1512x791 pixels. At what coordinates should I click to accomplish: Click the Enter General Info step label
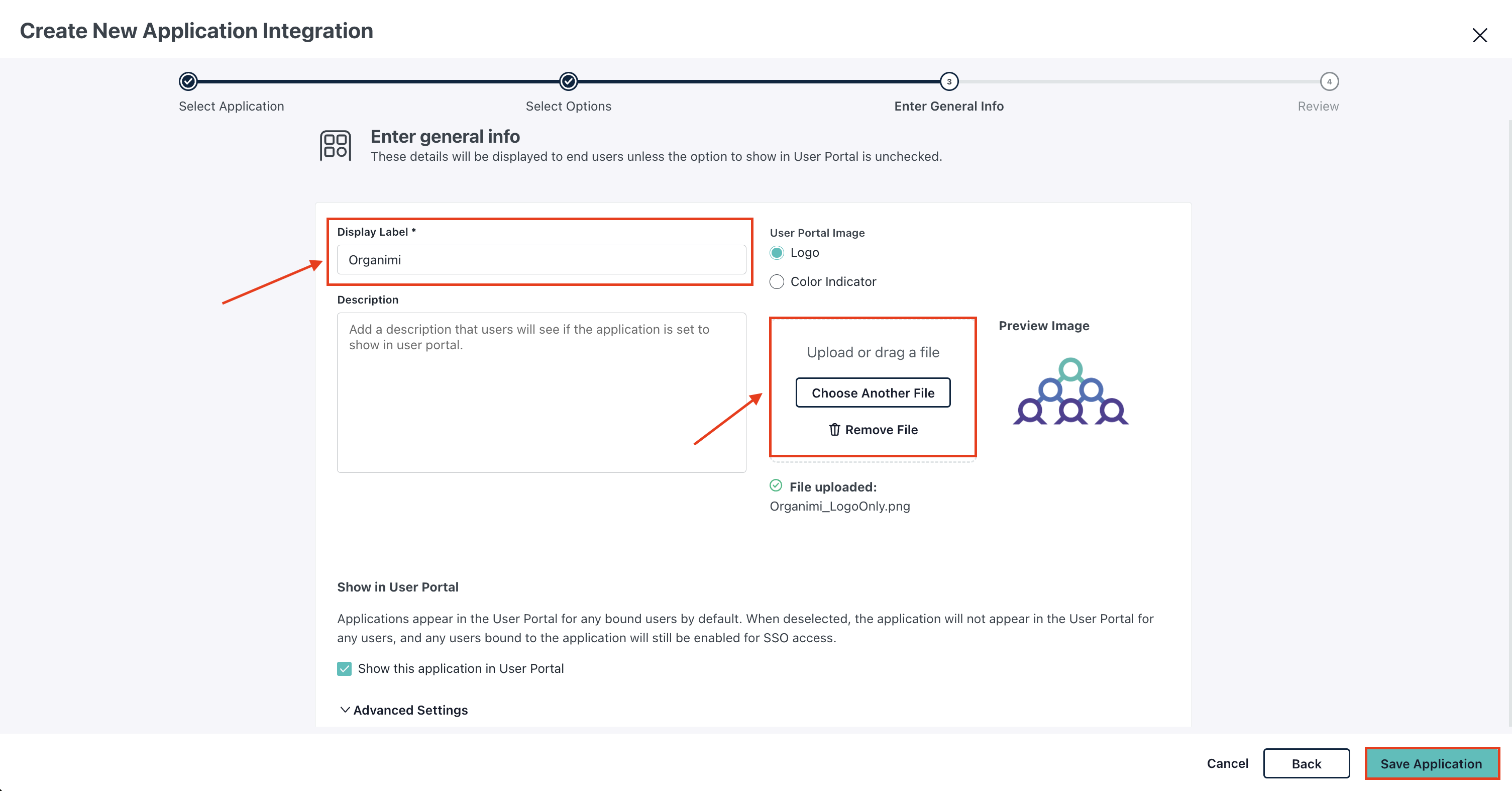pos(948,107)
